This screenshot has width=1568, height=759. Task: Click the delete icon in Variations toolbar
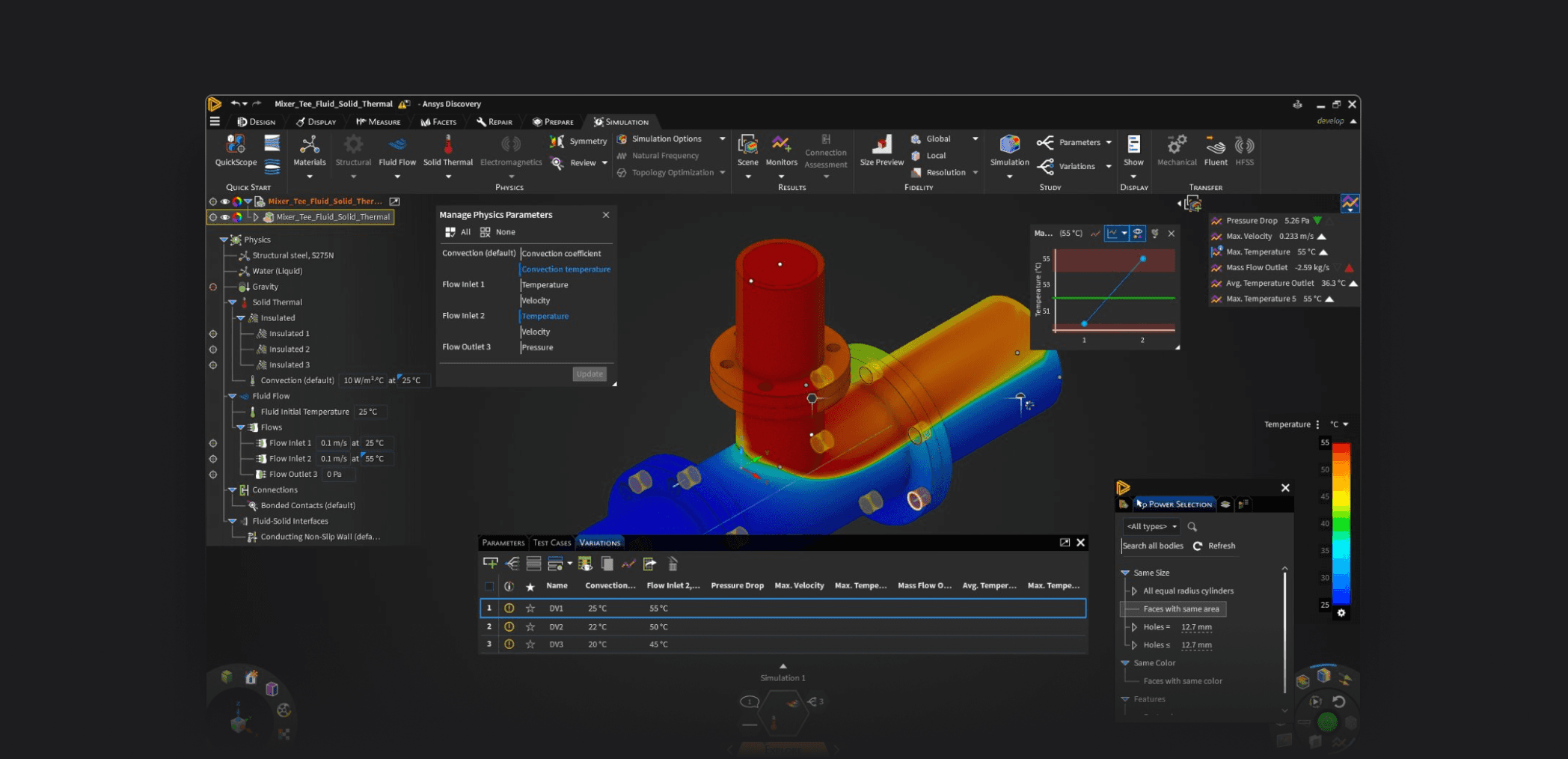673,564
